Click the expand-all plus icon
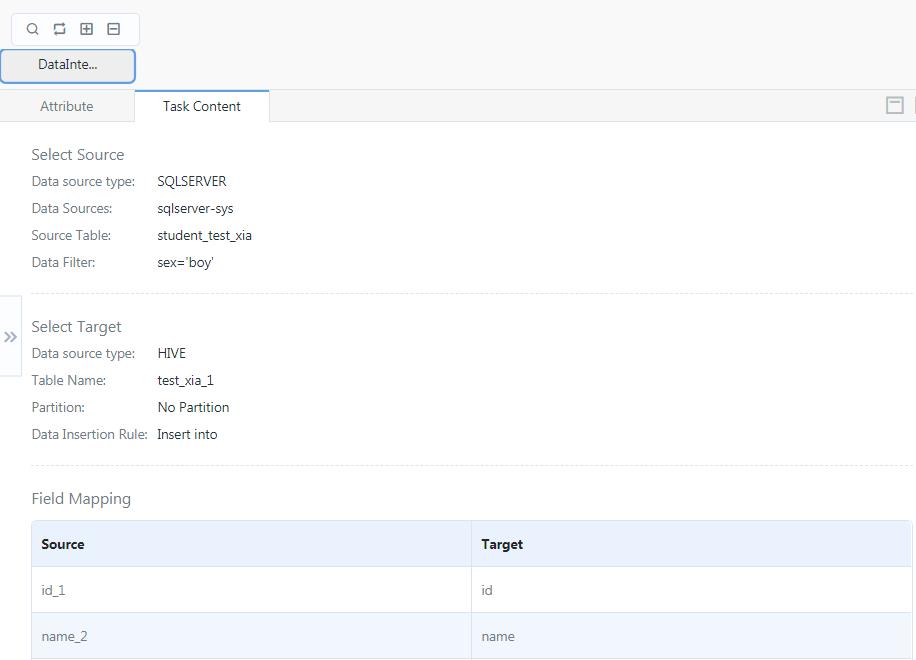The height and width of the screenshot is (660, 916). 86,29
